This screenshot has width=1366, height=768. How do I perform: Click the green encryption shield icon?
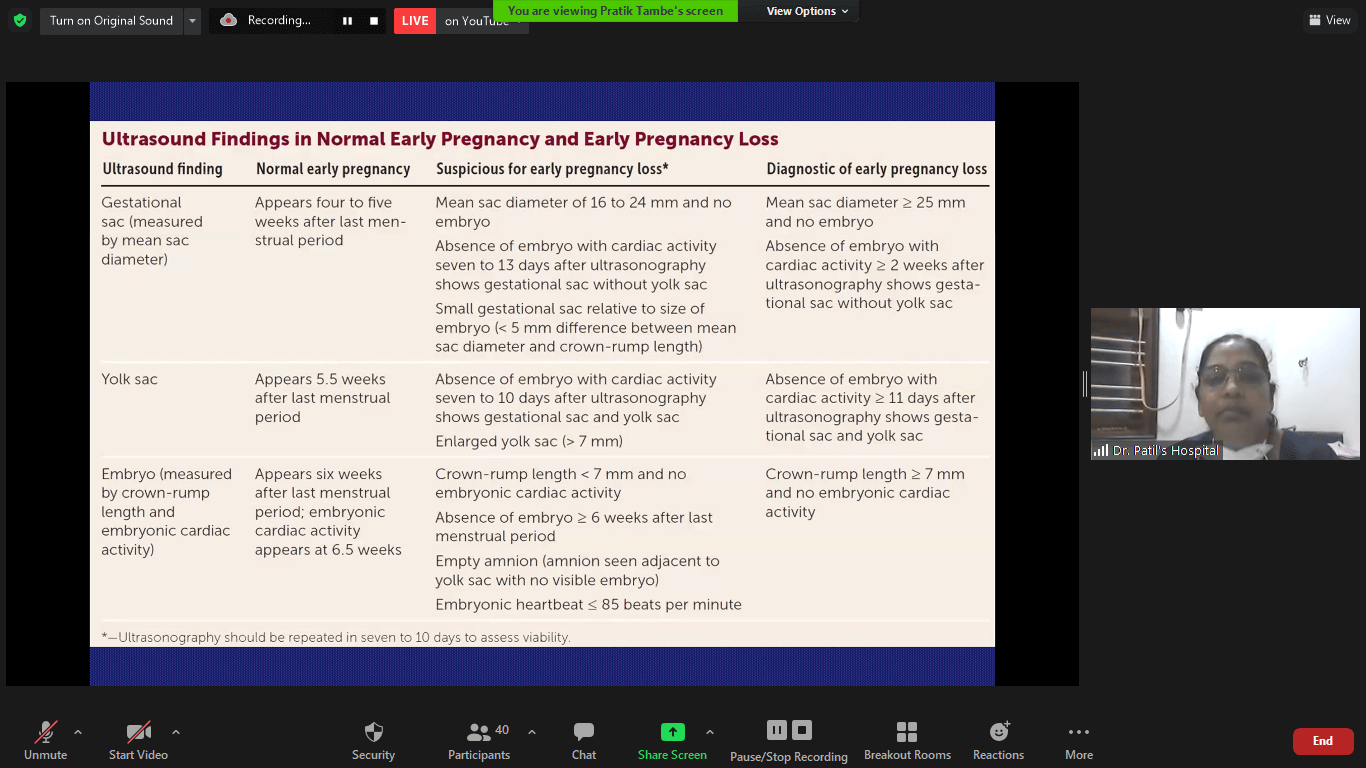coord(20,20)
